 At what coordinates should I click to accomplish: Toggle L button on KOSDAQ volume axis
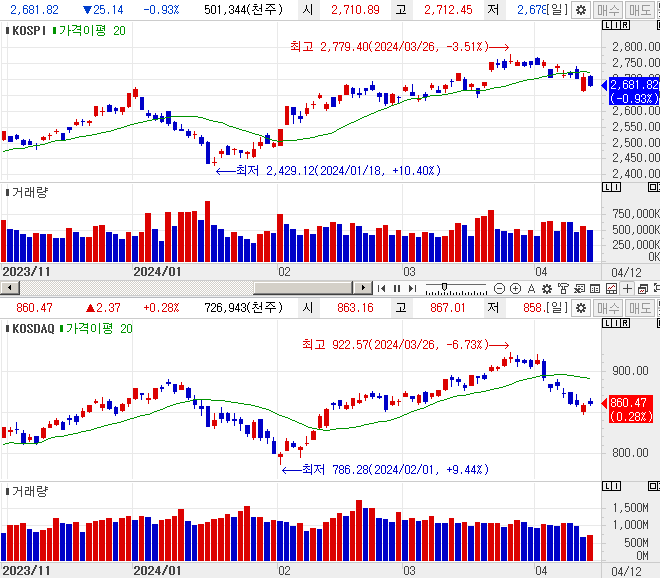pos(607,486)
